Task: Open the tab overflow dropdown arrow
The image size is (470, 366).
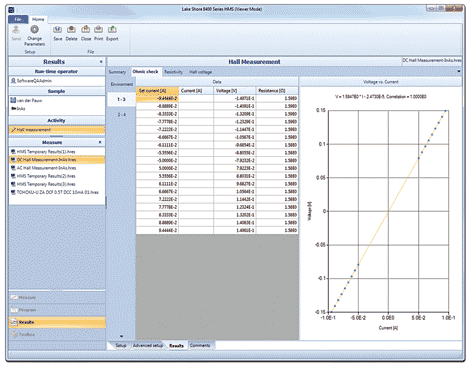Action: click(459, 71)
